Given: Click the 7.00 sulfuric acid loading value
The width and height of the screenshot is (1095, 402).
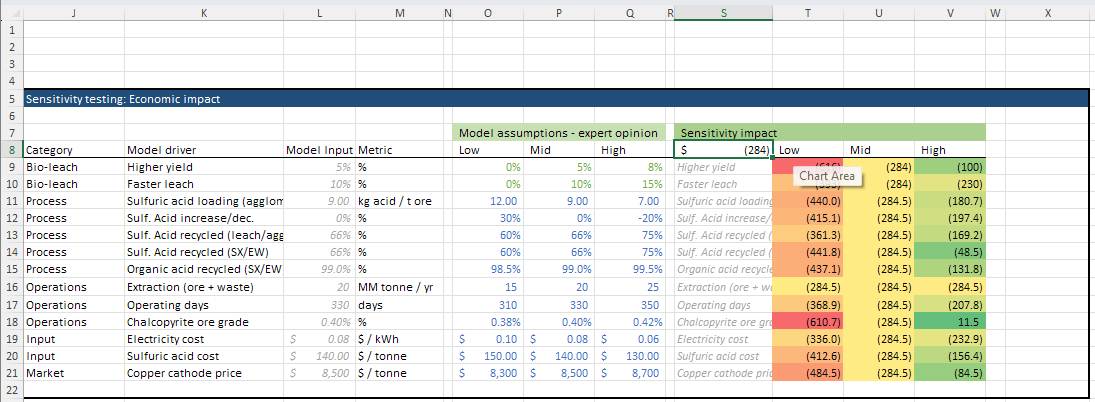Looking at the screenshot, I should 630,201.
